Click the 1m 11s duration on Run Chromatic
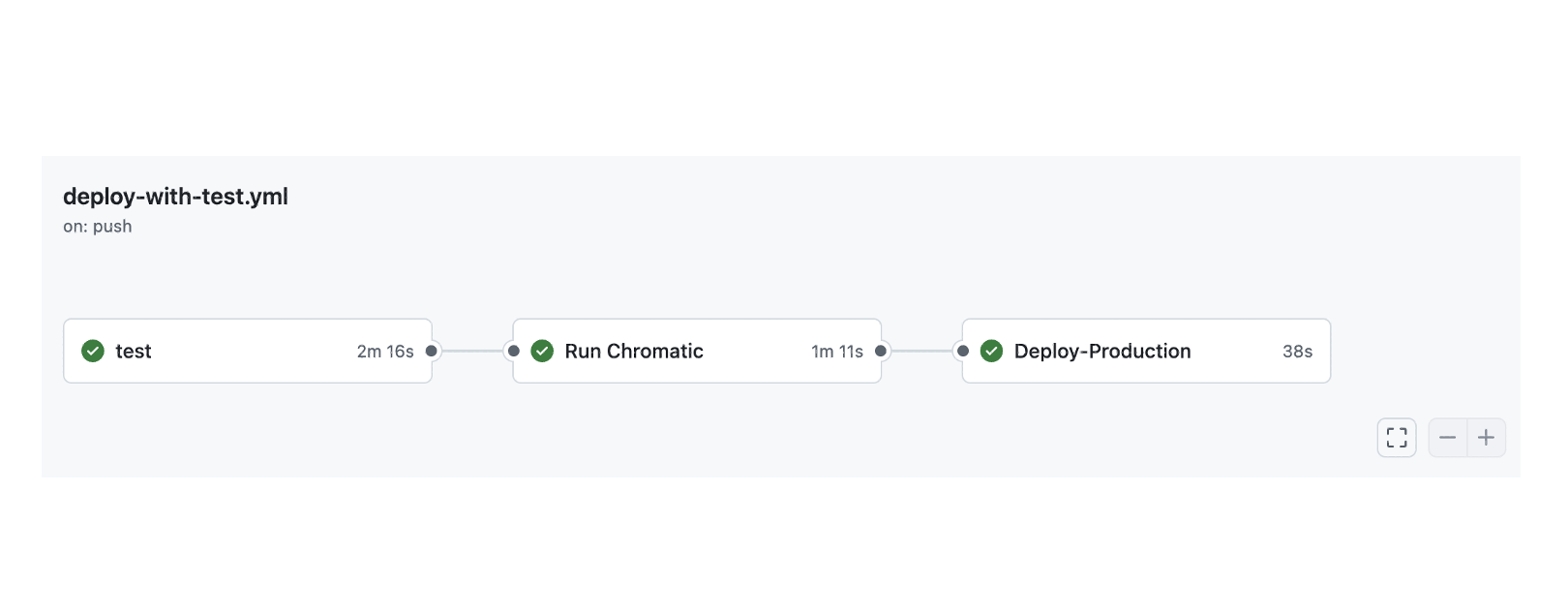Image resolution: width=1568 pixels, height=616 pixels. point(837,351)
